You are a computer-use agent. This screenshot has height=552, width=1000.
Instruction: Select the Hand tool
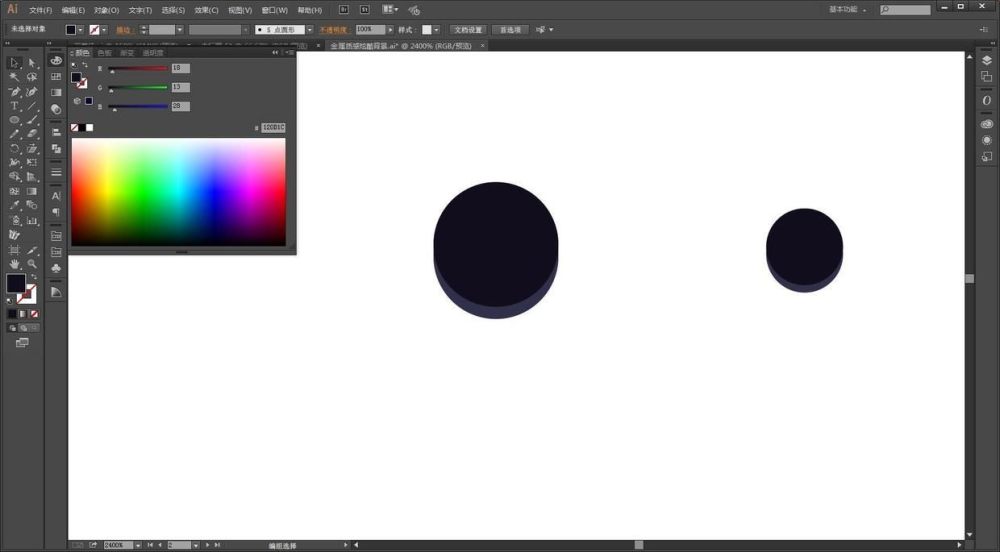coord(15,264)
